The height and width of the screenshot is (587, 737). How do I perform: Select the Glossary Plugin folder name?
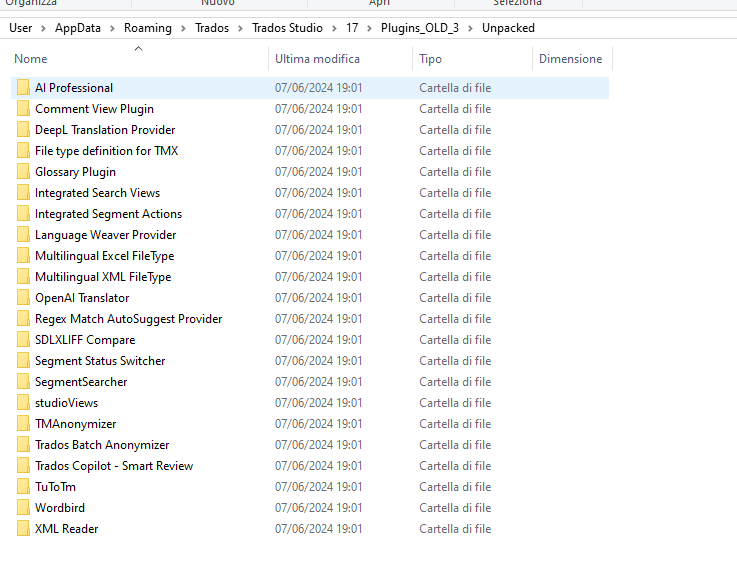(75, 172)
